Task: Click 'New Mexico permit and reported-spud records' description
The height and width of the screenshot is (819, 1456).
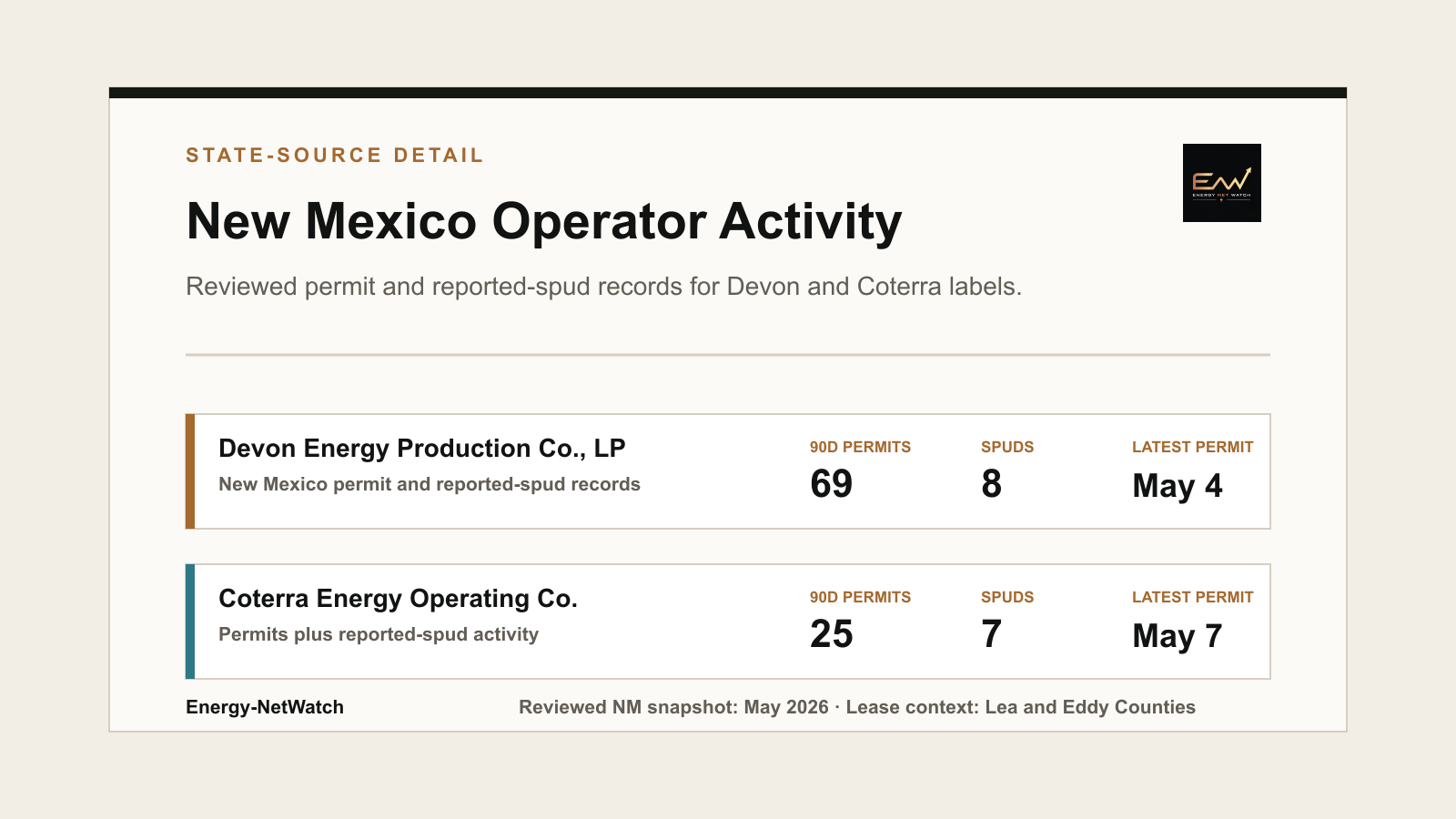Action: pyautogui.click(x=430, y=484)
